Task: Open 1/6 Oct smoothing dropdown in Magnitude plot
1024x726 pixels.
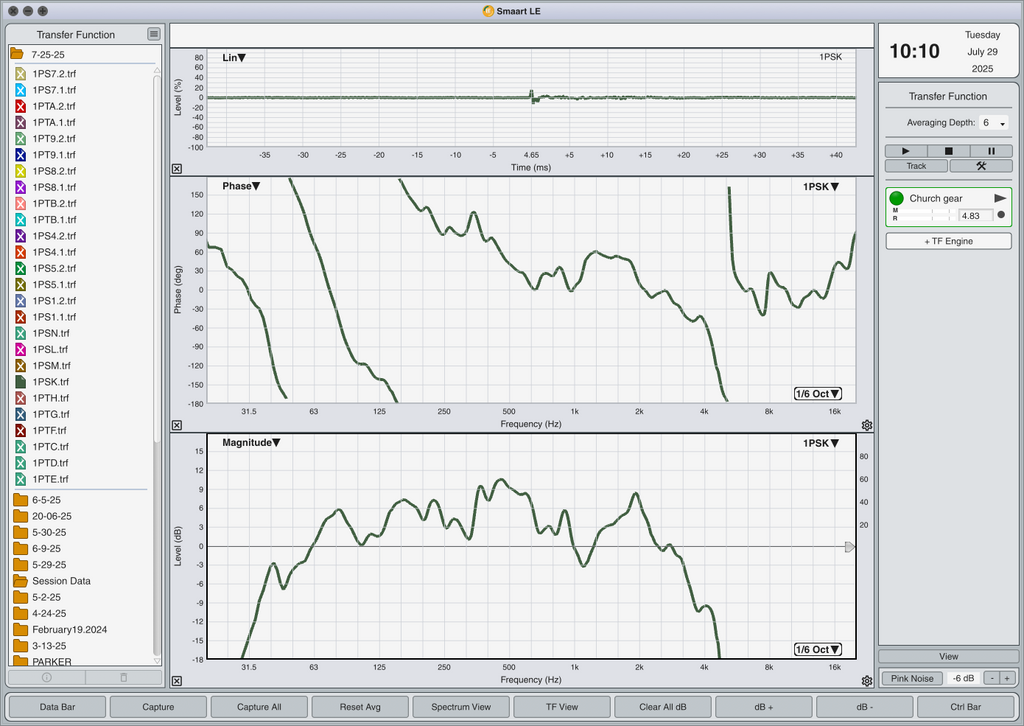Action: (818, 650)
